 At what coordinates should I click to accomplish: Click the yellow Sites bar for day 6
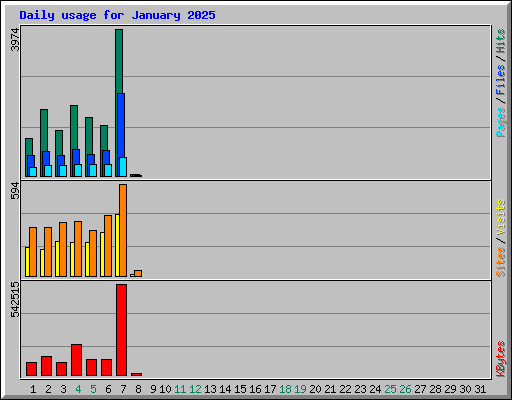click(102, 254)
